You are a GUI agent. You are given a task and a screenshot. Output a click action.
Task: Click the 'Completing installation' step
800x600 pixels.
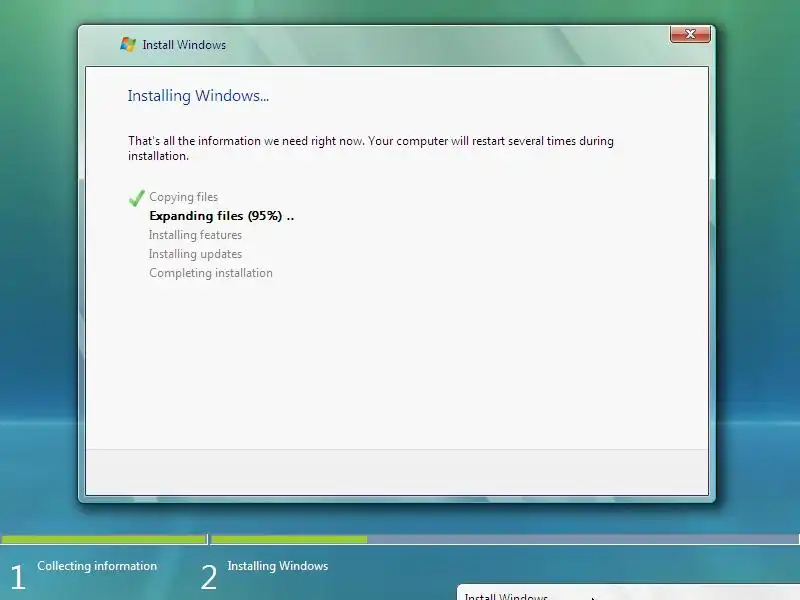211,273
